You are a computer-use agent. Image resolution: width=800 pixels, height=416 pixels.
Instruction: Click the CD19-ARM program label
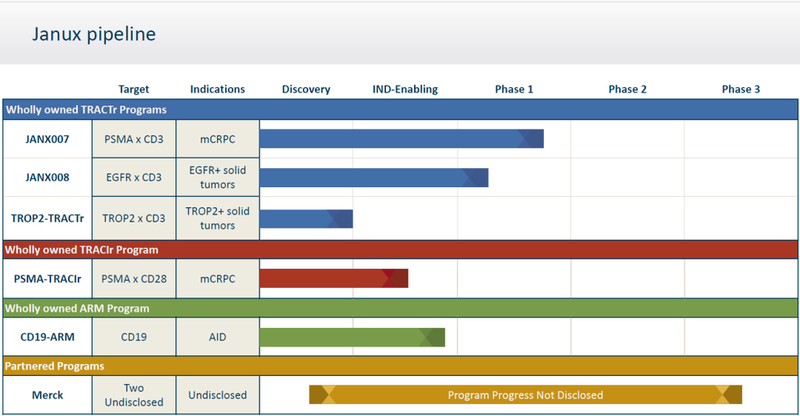pos(47,337)
